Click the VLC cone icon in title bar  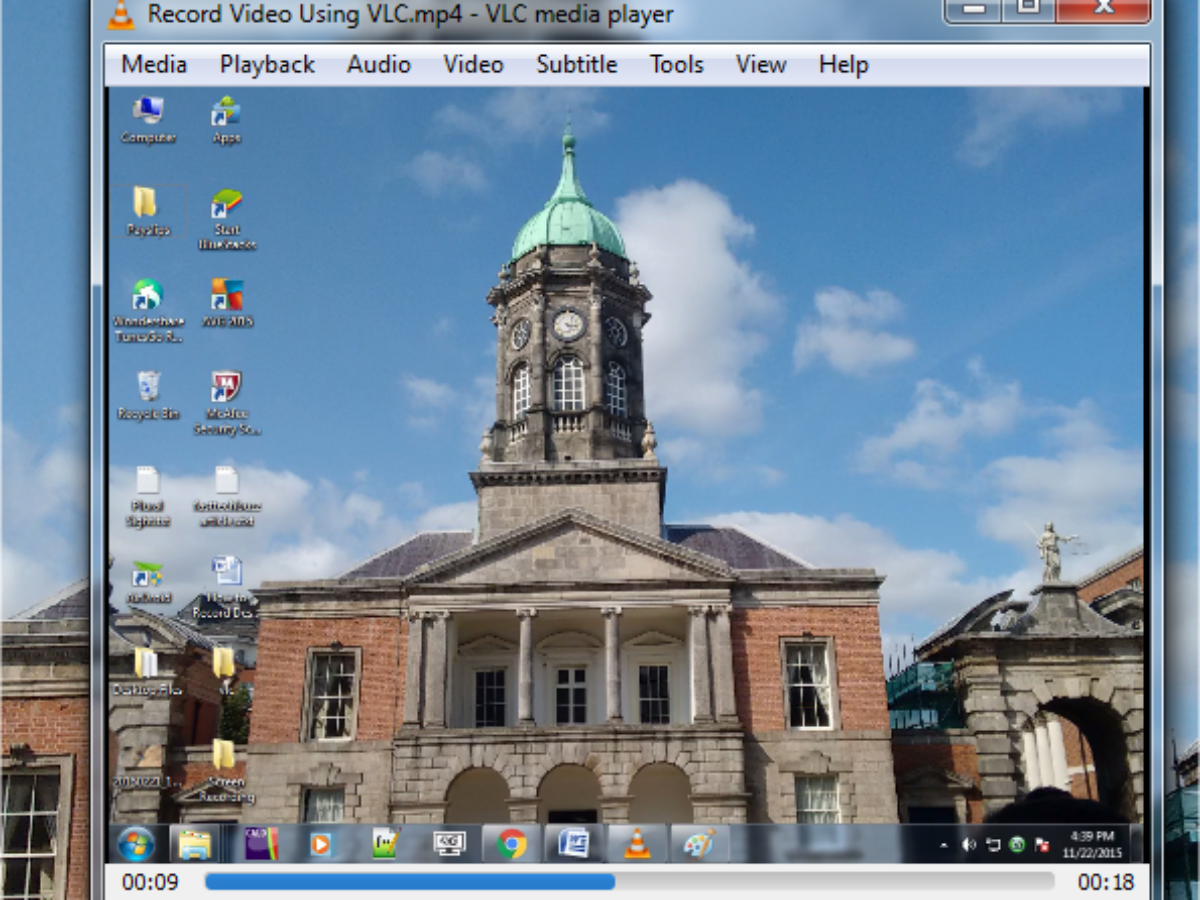121,14
